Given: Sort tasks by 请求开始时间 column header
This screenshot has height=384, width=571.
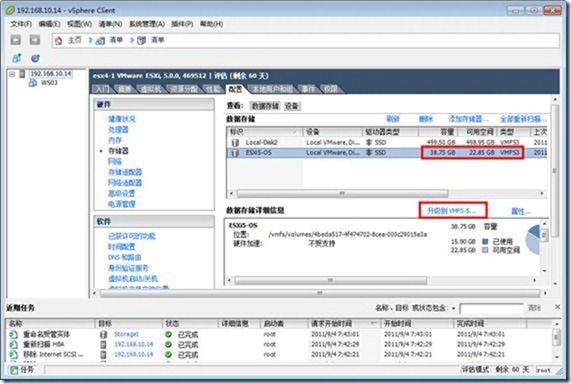Looking at the screenshot, I should (x=344, y=323).
